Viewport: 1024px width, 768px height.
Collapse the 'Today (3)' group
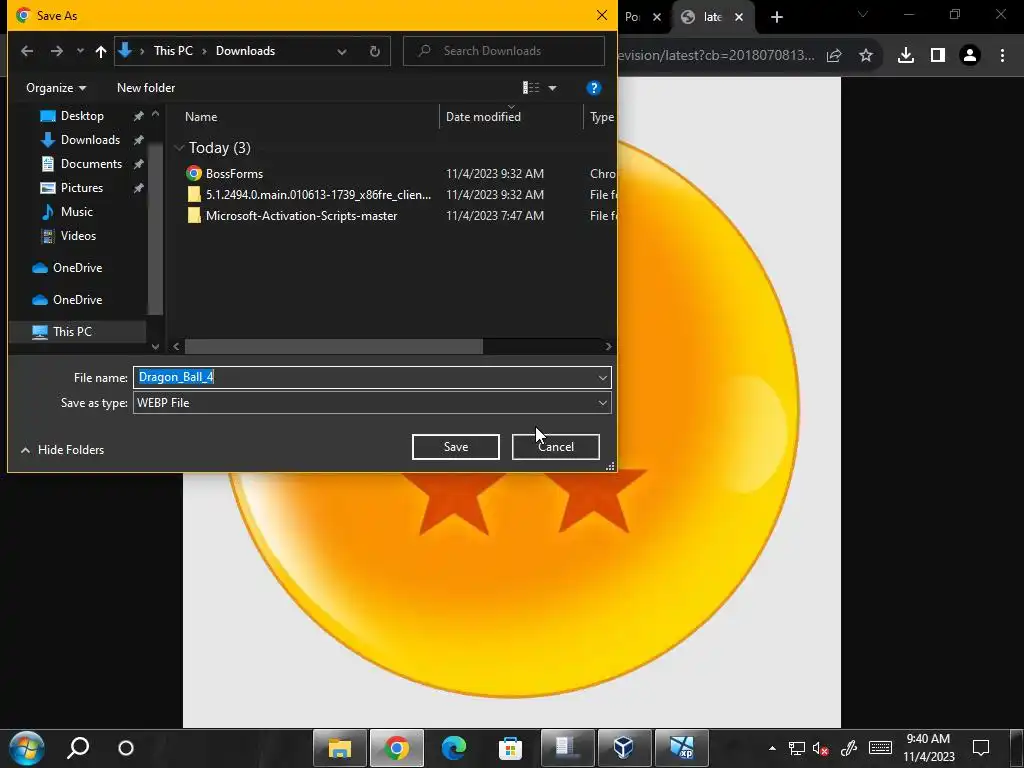pyautogui.click(x=179, y=148)
